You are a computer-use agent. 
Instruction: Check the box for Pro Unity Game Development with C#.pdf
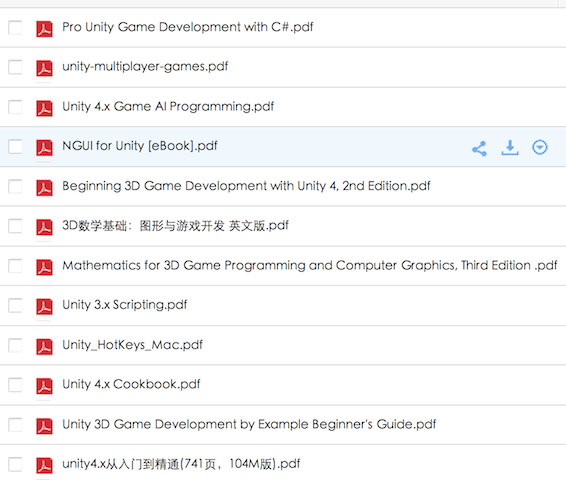coord(15,27)
